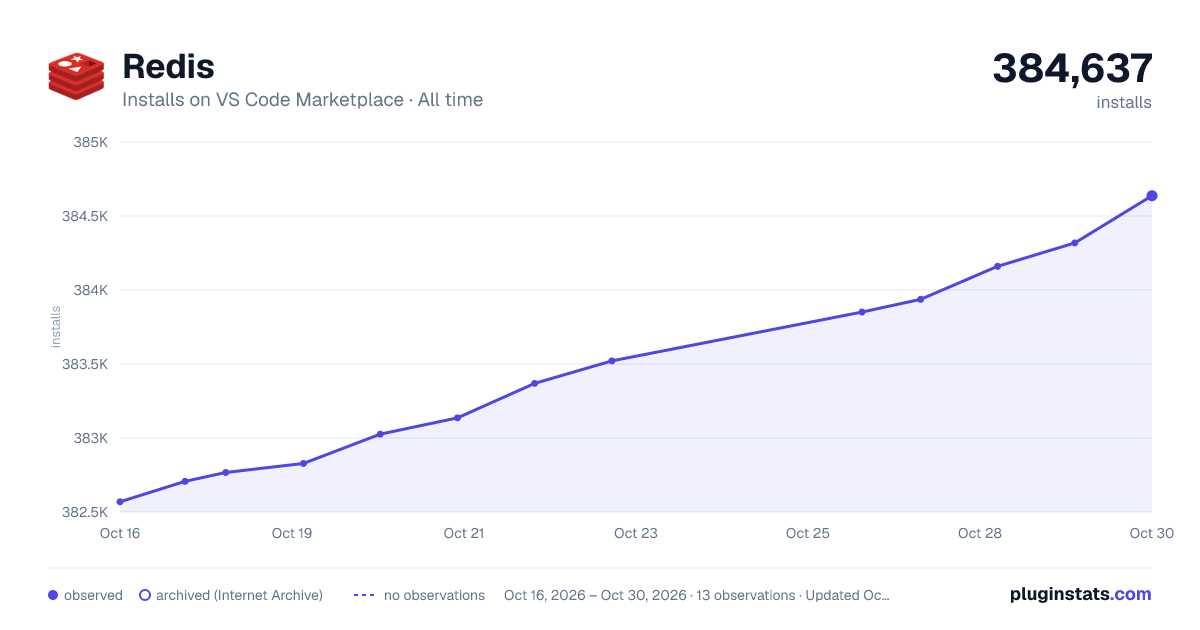1200x630 pixels.
Task: Select the data point just below the 384K gridline
Action: tap(920, 299)
